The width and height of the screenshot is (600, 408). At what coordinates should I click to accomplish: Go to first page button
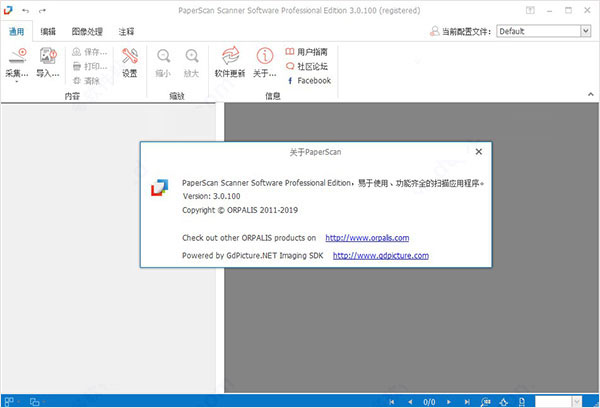tap(391, 402)
